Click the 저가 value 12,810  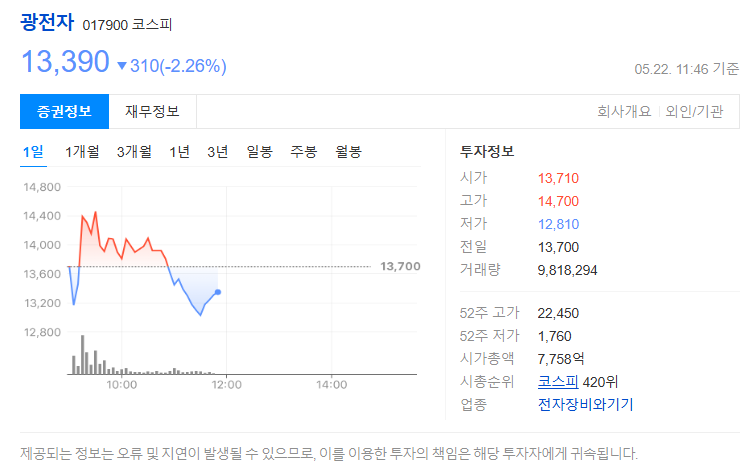pyautogui.click(x=558, y=225)
